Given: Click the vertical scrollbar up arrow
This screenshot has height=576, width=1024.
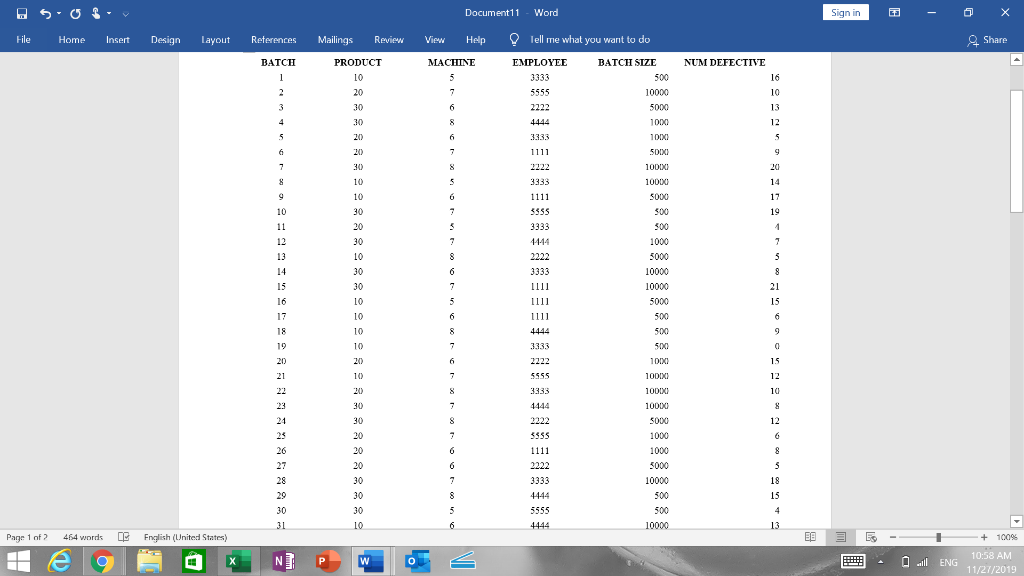Looking at the screenshot, I should [1016, 59].
